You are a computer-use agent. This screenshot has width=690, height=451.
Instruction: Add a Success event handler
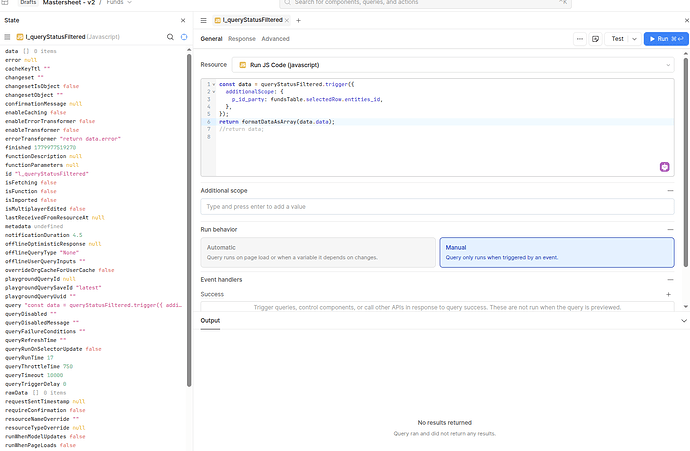click(668, 294)
